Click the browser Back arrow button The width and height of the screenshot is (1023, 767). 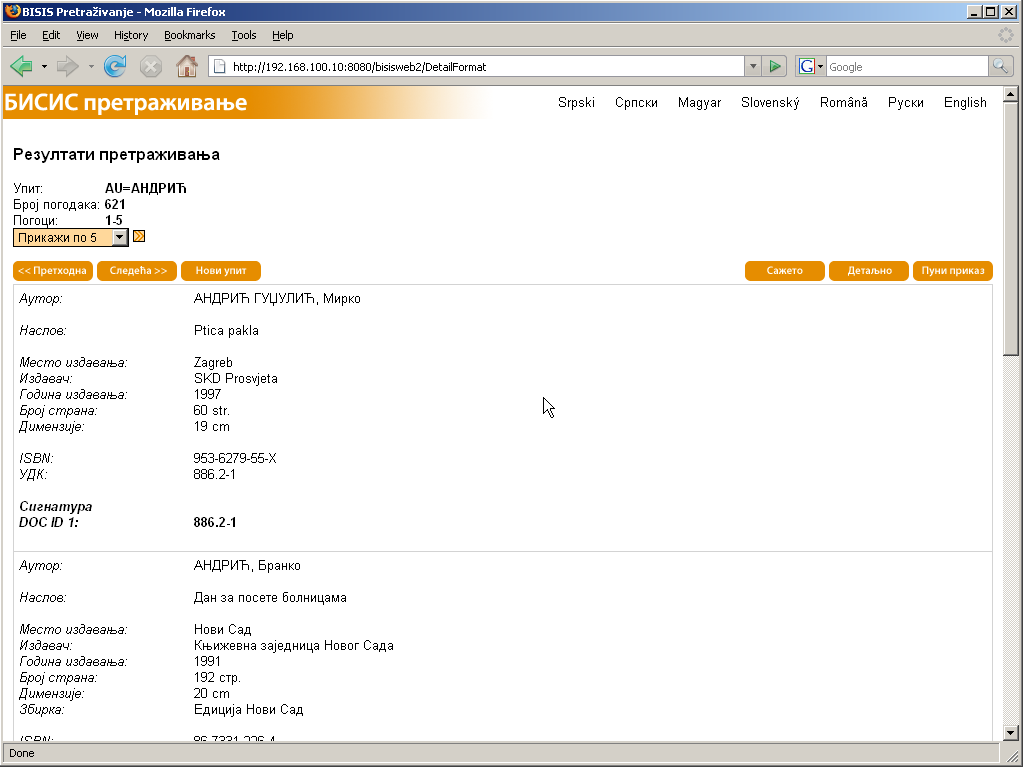[21, 66]
